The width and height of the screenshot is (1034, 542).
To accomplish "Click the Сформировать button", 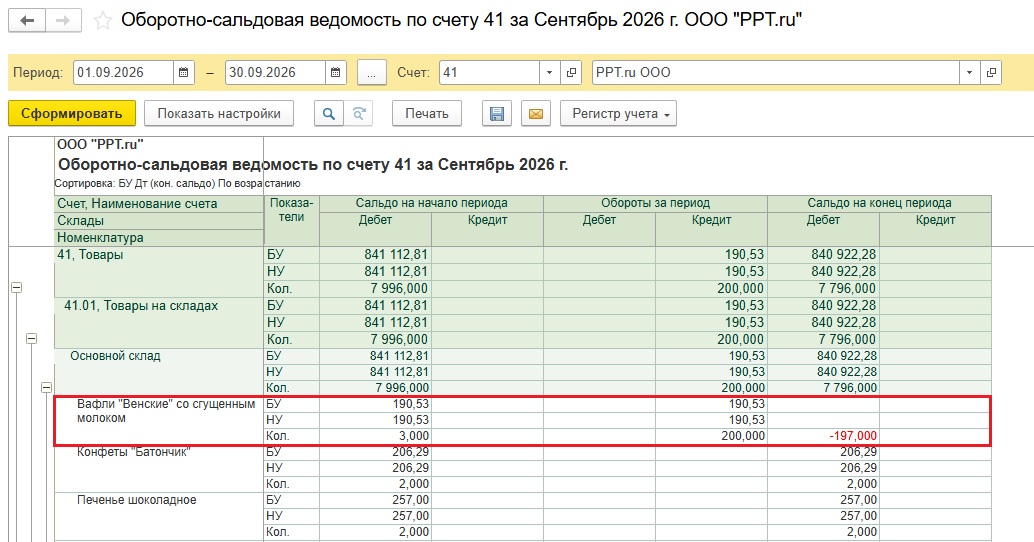I will (x=72, y=113).
